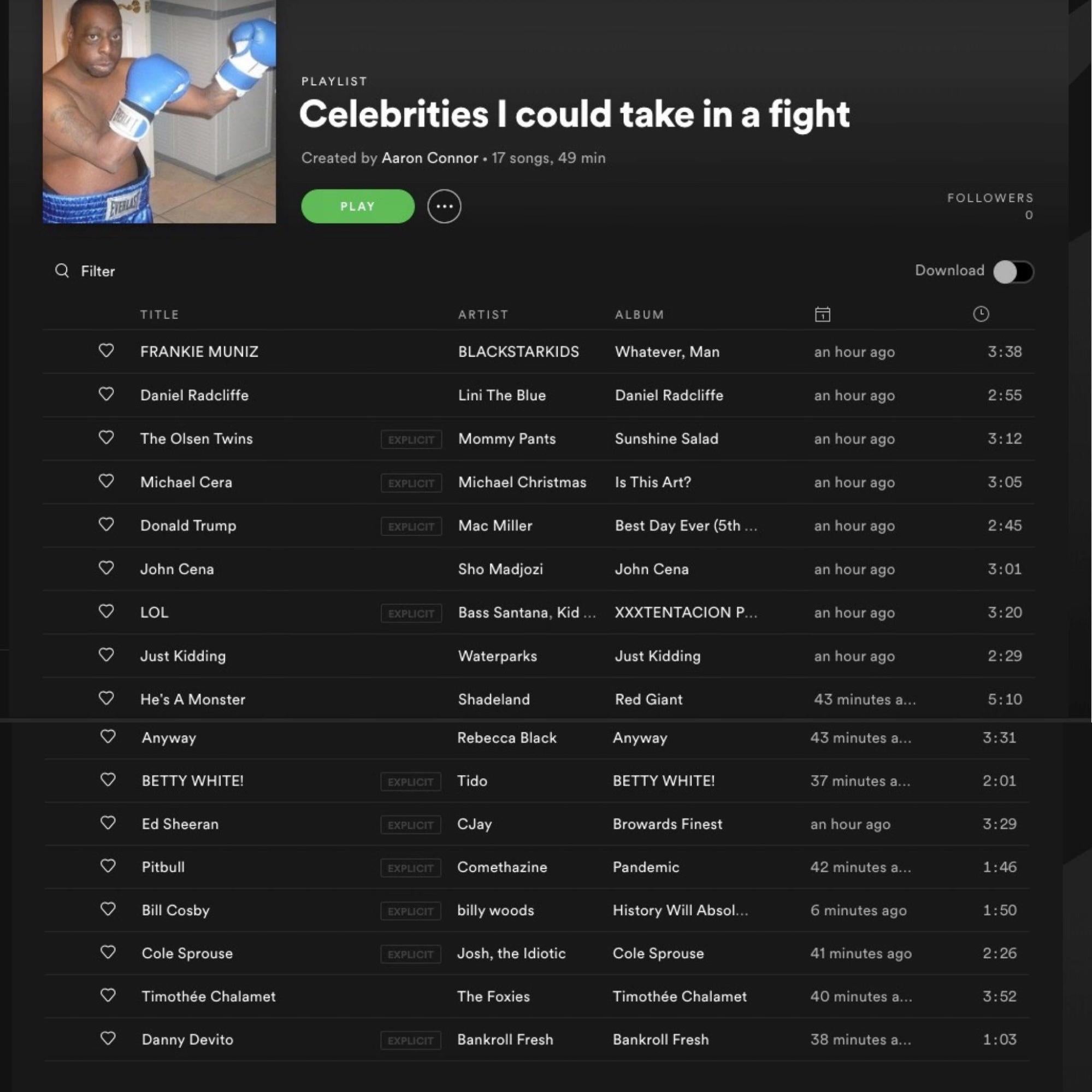The width and height of the screenshot is (1092, 1092).
Task: Click heart icon next to Danny Devito
Action: tap(108, 1039)
